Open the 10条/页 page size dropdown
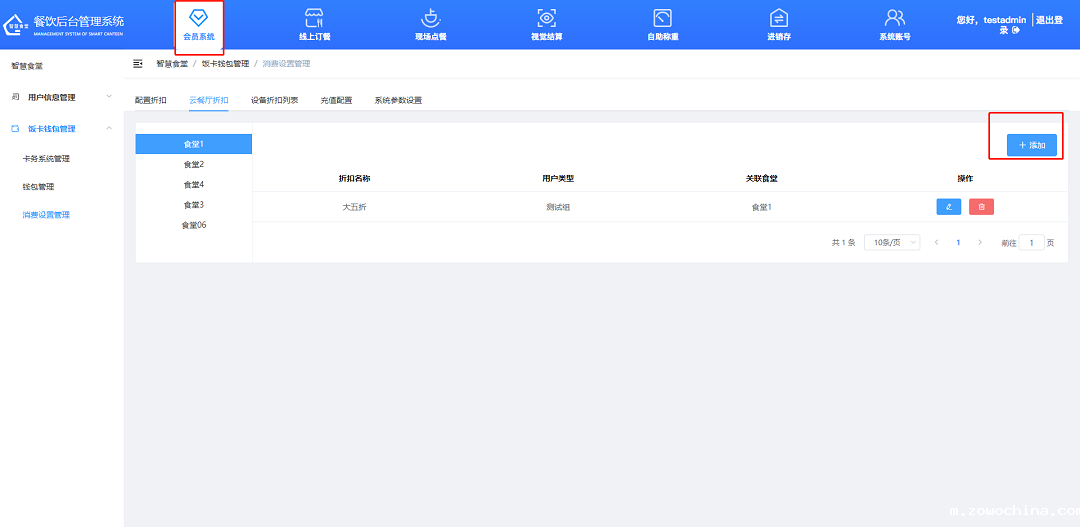Image resolution: width=1080 pixels, height=527 pixels. coord(891,243)
